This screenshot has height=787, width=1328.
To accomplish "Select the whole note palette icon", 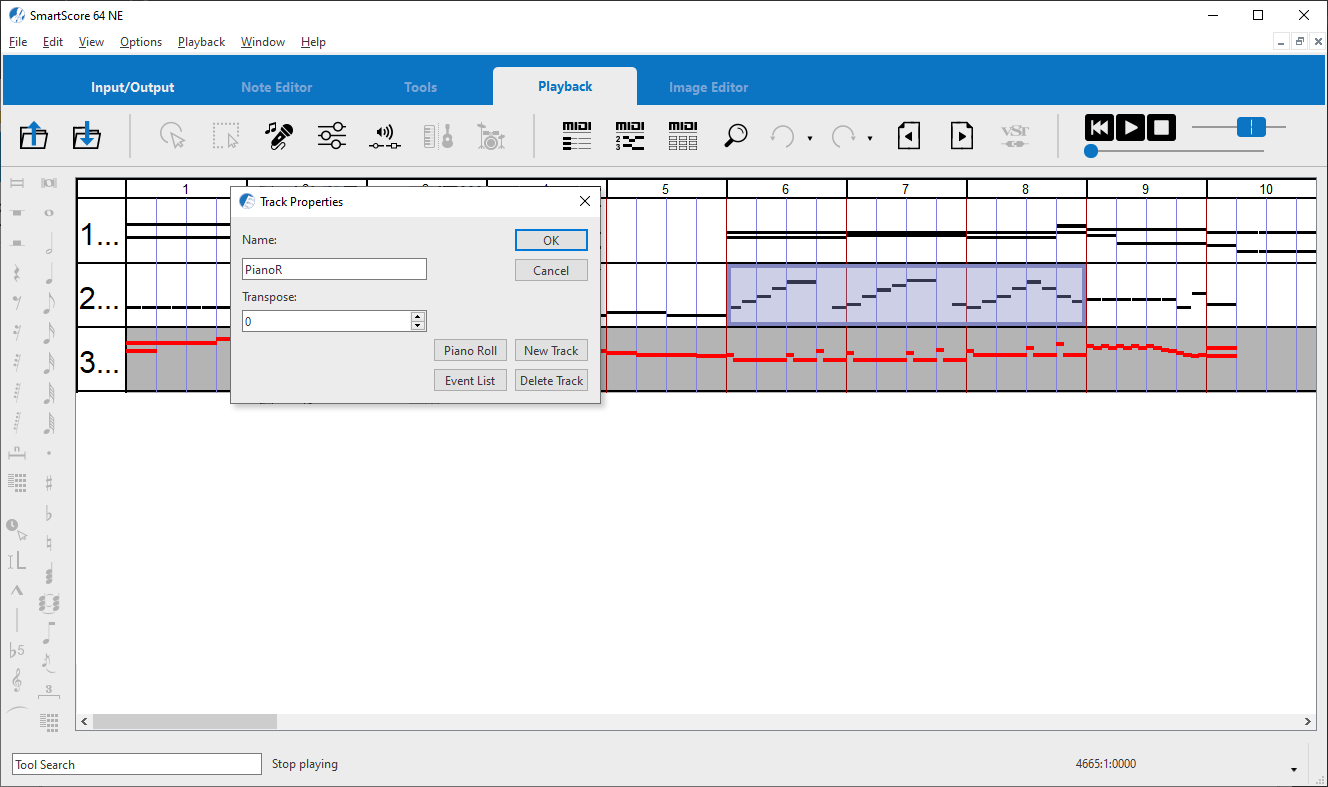I will pos(49,213).
